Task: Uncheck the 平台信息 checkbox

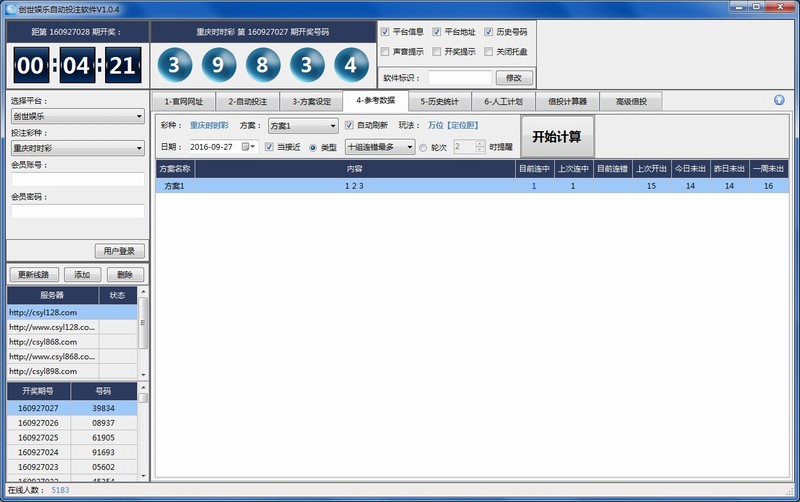Action: click(386, 32)
